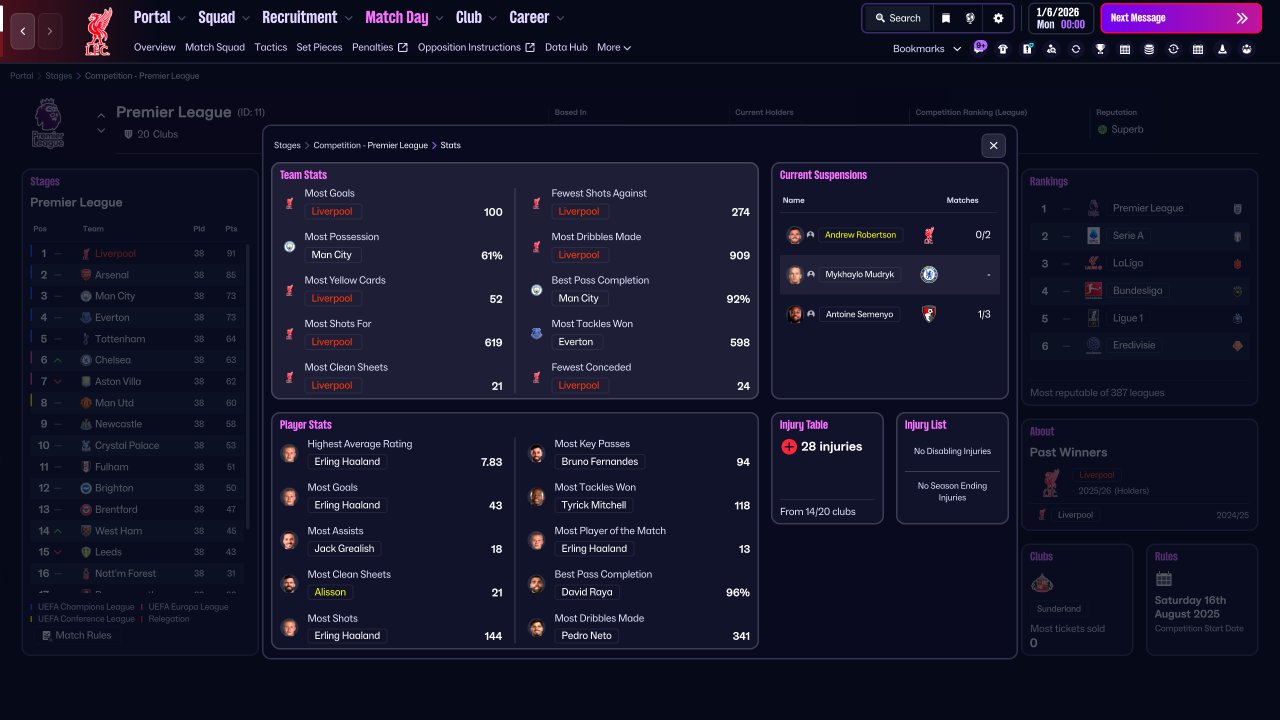Click 'Stages' in the popup breadcrumb

click(287, 145)
